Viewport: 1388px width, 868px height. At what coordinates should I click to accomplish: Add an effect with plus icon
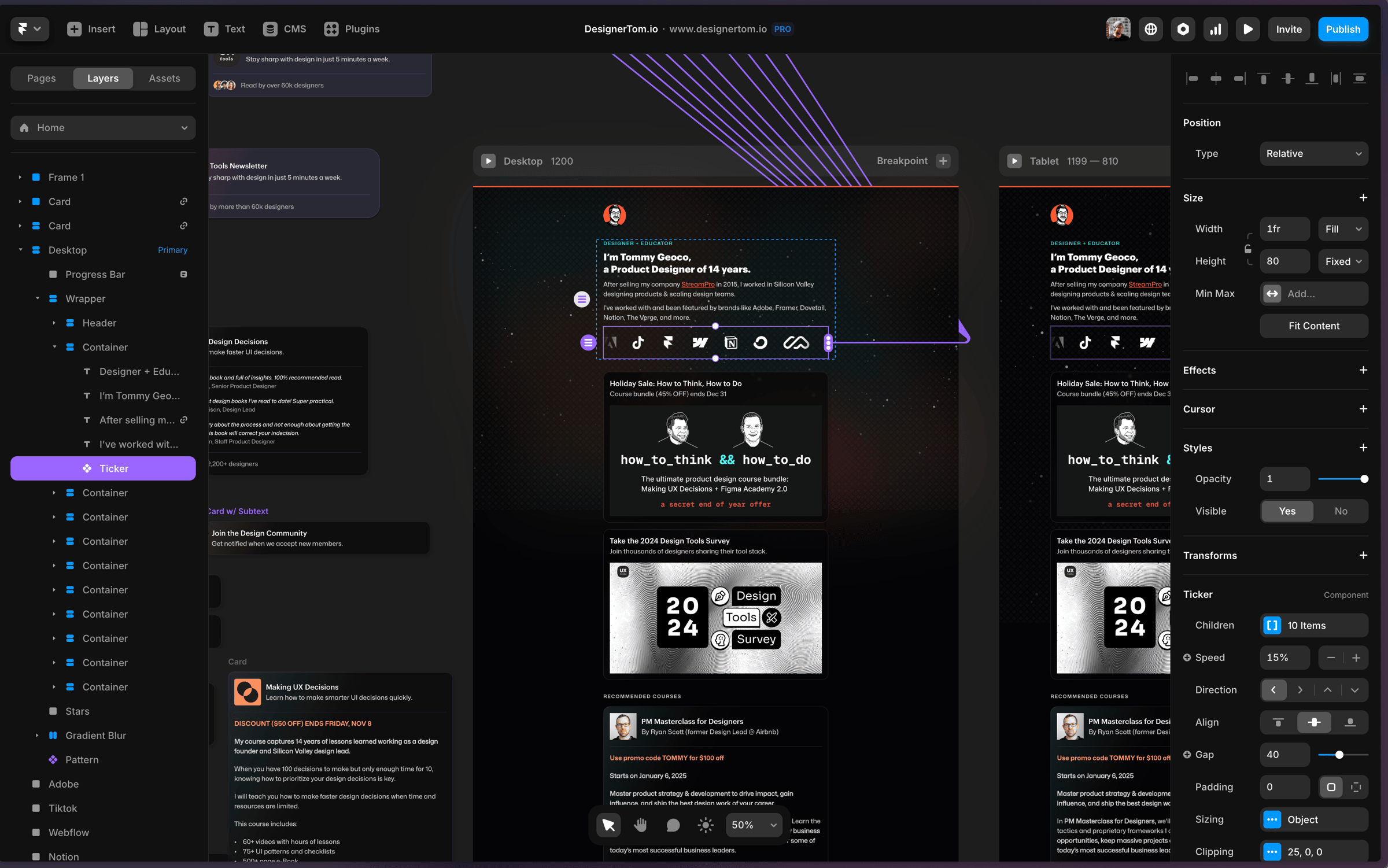click(1363, 370)
